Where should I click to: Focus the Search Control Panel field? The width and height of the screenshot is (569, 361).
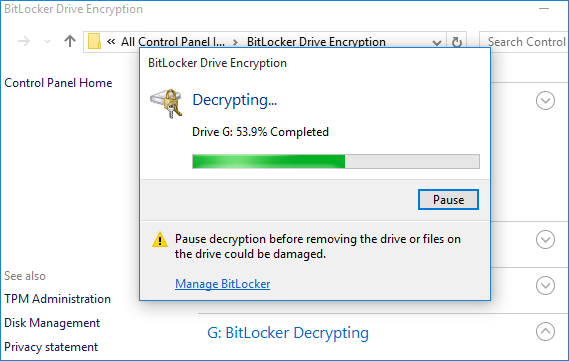[524, 42]
